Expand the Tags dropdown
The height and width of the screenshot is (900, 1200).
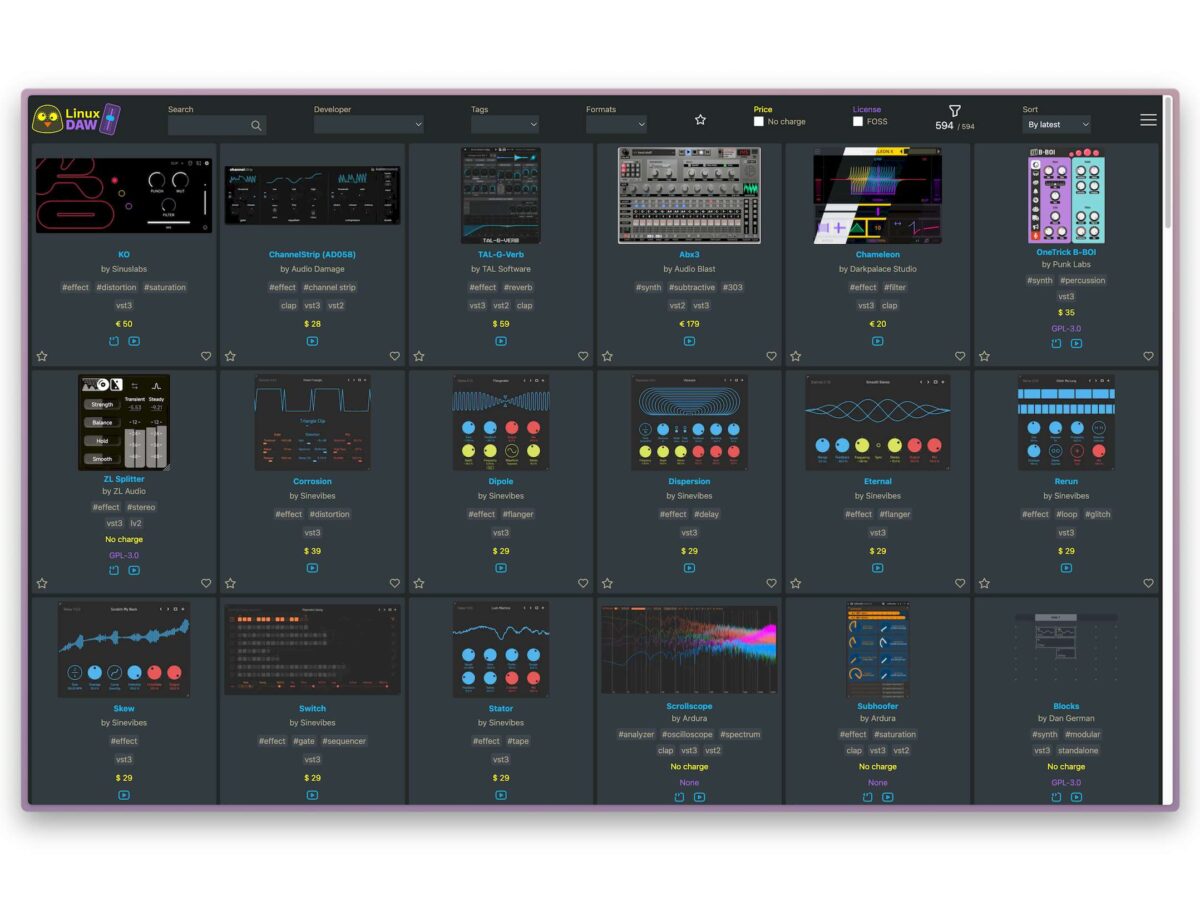(504, 125)
